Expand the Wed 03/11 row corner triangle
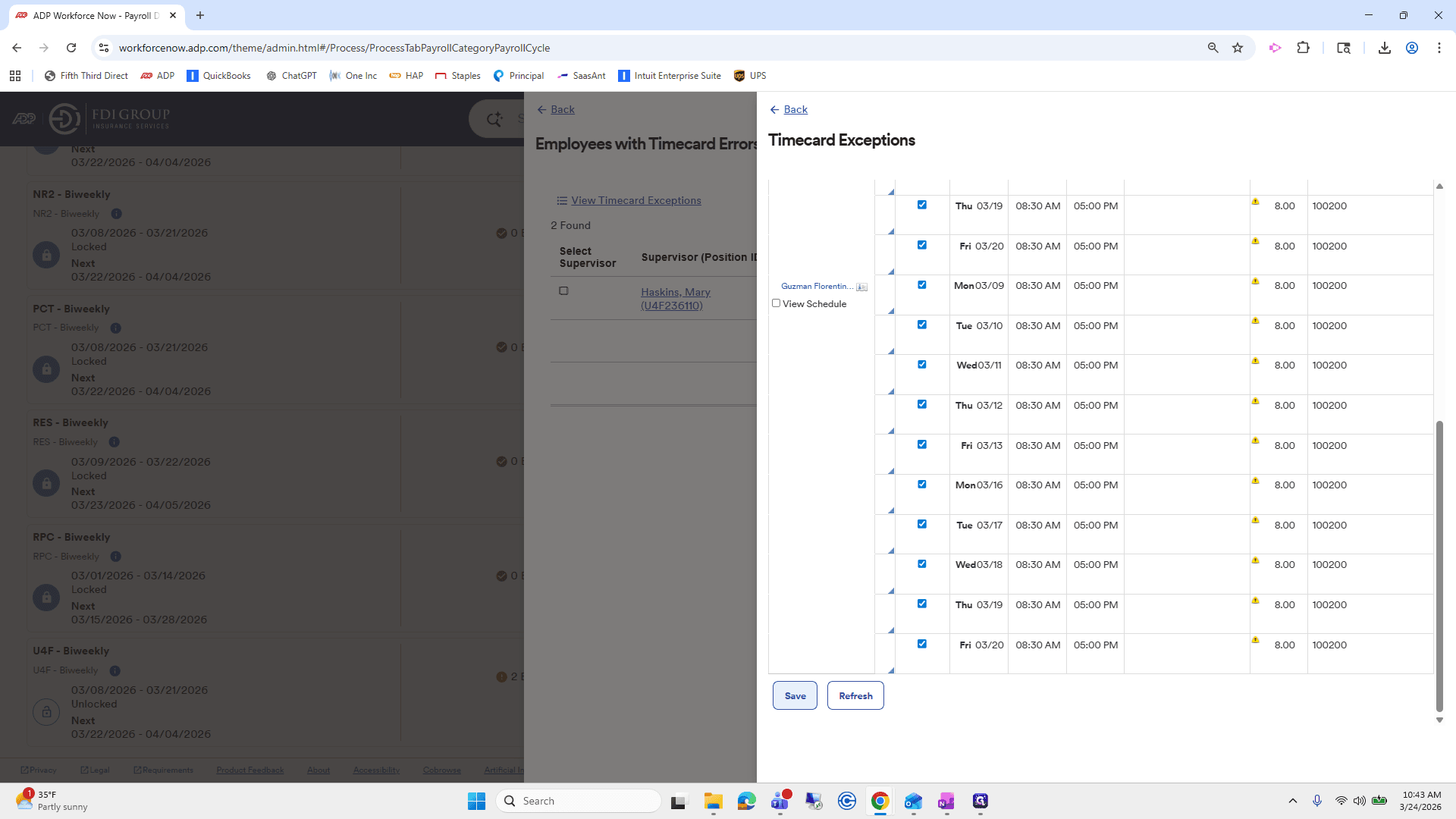This screenshot has height=819, width=1456. 891,391
